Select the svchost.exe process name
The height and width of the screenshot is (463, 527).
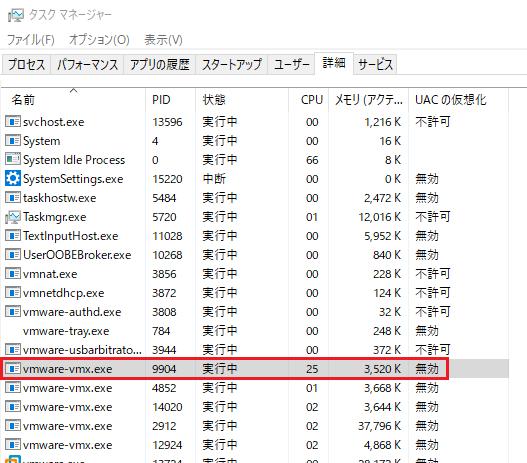(54, 122)
